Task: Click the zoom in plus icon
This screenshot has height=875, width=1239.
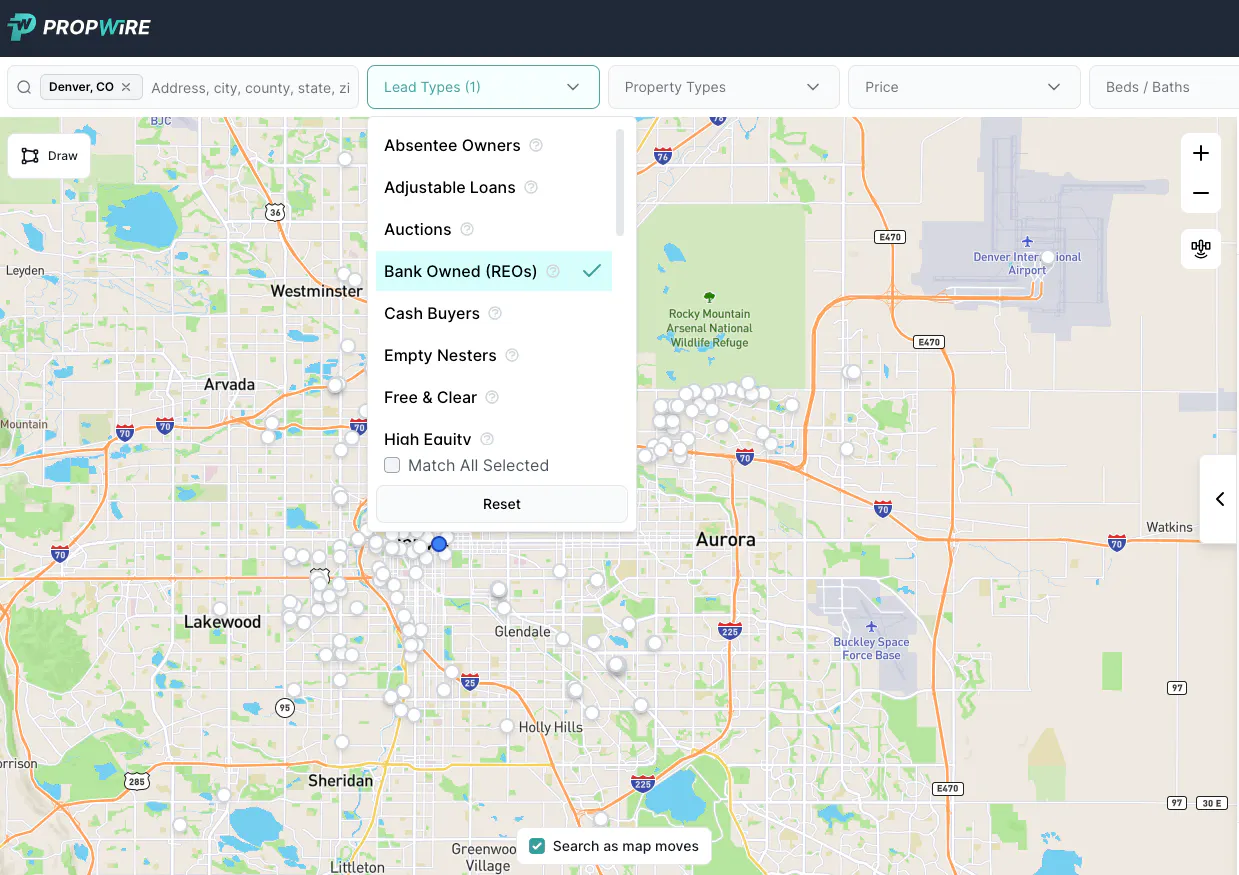Action: pos(1200,154)
